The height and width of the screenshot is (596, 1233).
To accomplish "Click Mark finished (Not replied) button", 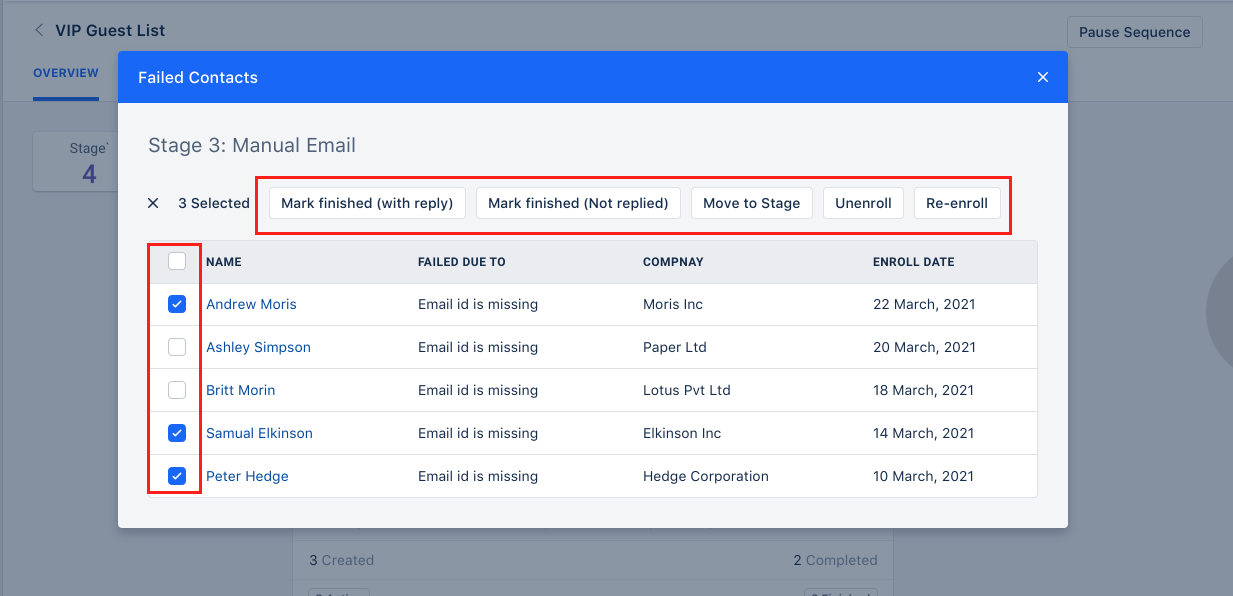I will (578, 203).
